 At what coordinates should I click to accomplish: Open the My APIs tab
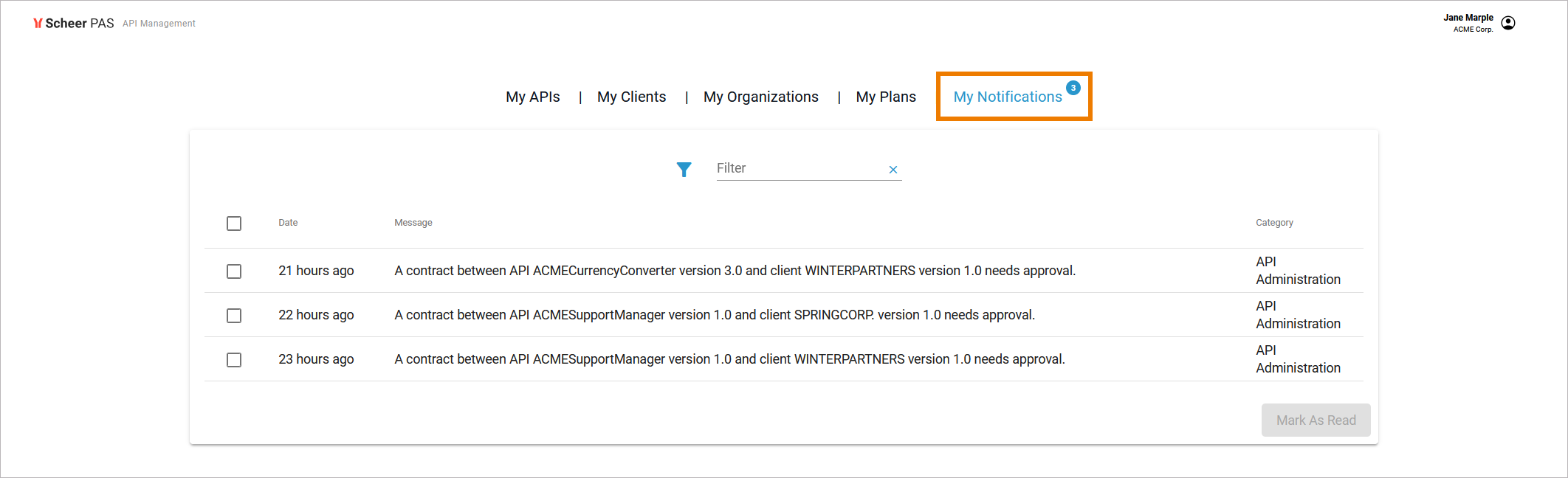pos(532,97)
